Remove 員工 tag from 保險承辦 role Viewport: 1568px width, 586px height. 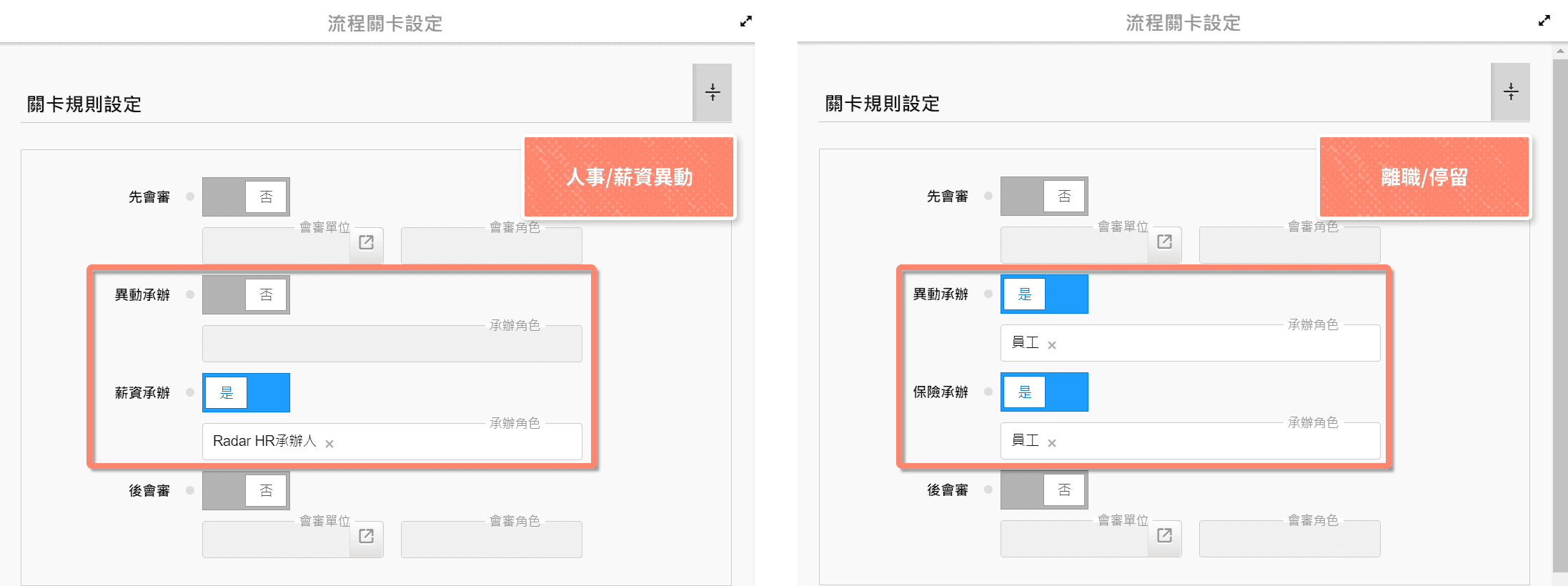(1052, 443)
